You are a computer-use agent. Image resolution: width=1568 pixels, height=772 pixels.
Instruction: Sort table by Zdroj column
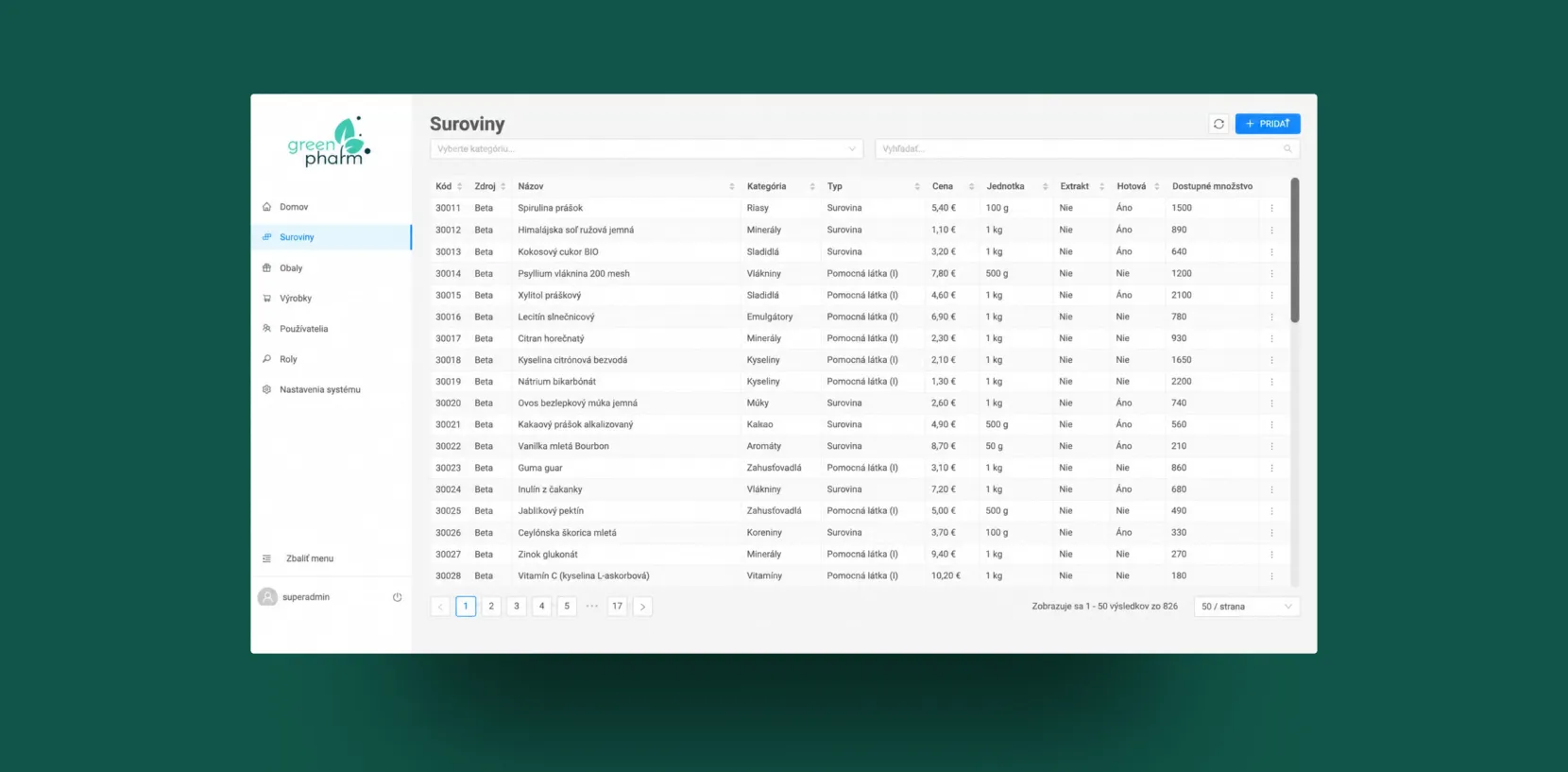490,186
